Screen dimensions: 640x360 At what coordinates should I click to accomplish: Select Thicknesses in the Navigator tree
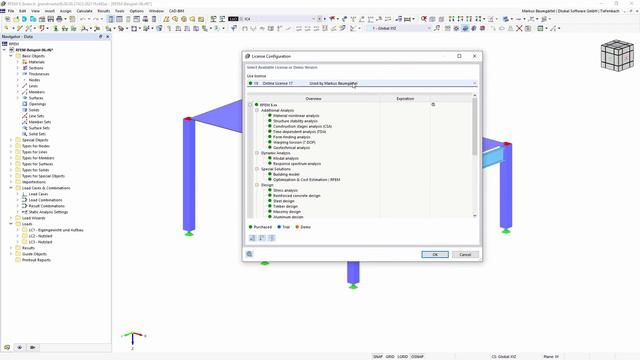pyautogui.click(x=39, y=74)
